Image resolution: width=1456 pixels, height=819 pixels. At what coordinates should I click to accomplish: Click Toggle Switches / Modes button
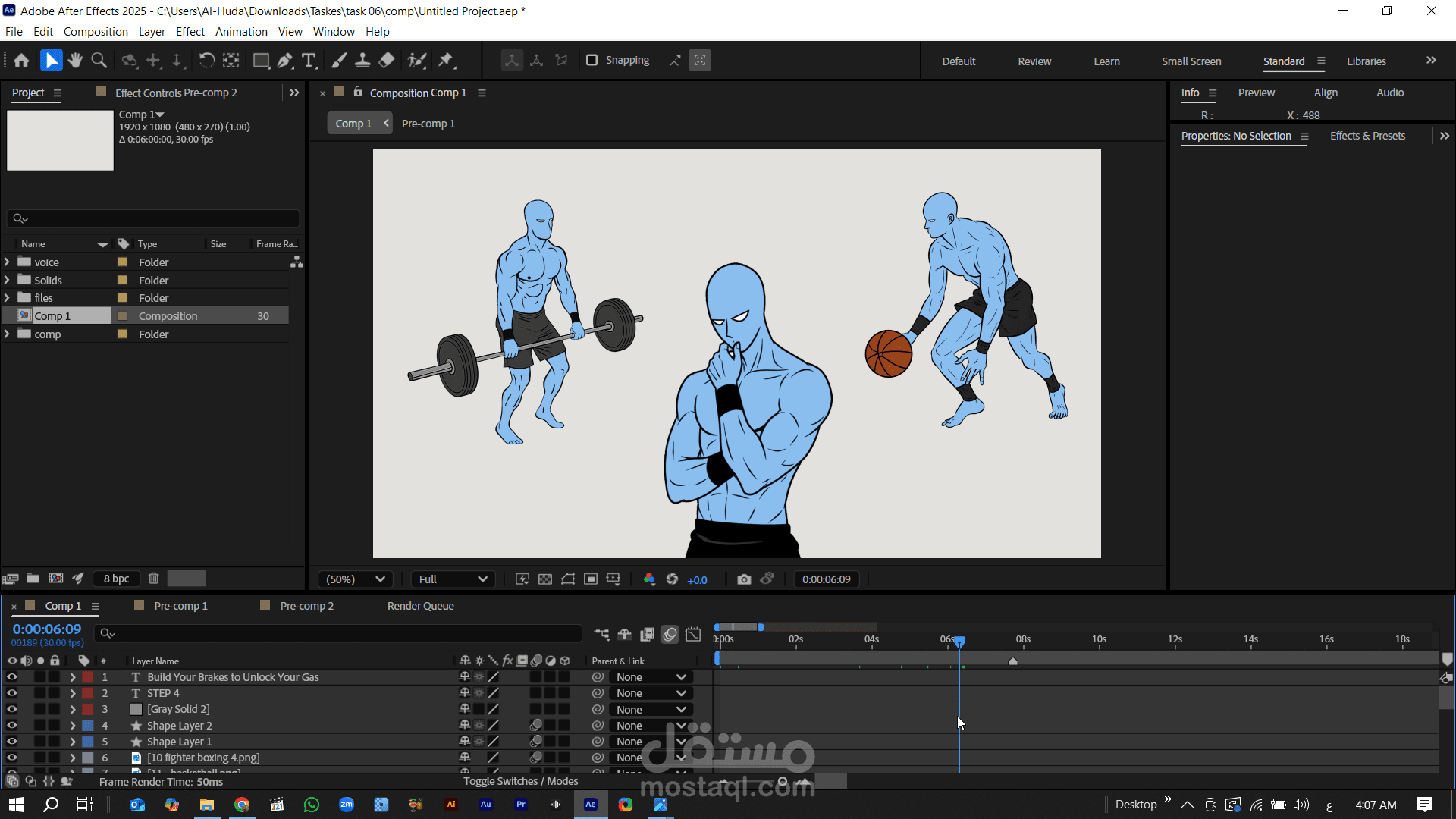pyautogui.click(x=520, y=781)
